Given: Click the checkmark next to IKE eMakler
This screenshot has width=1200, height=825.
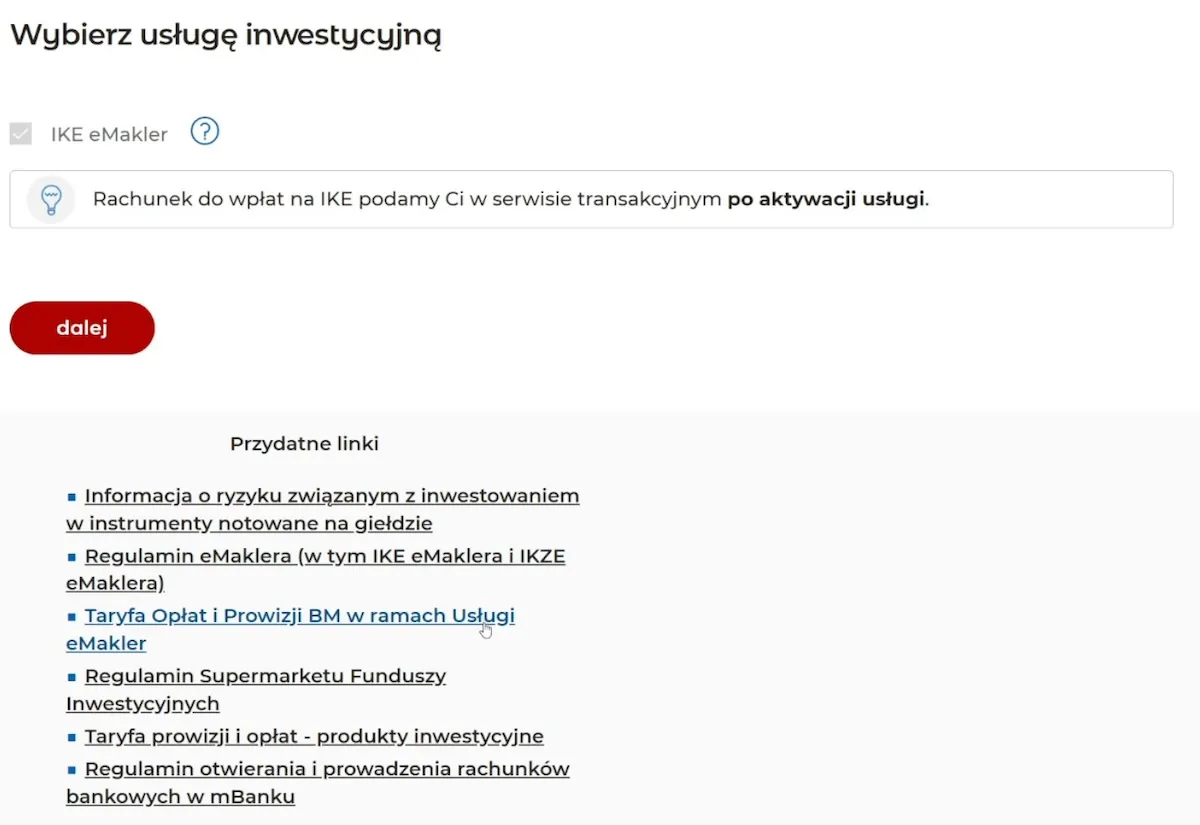Looking at the screenshot, I should 20,133.
